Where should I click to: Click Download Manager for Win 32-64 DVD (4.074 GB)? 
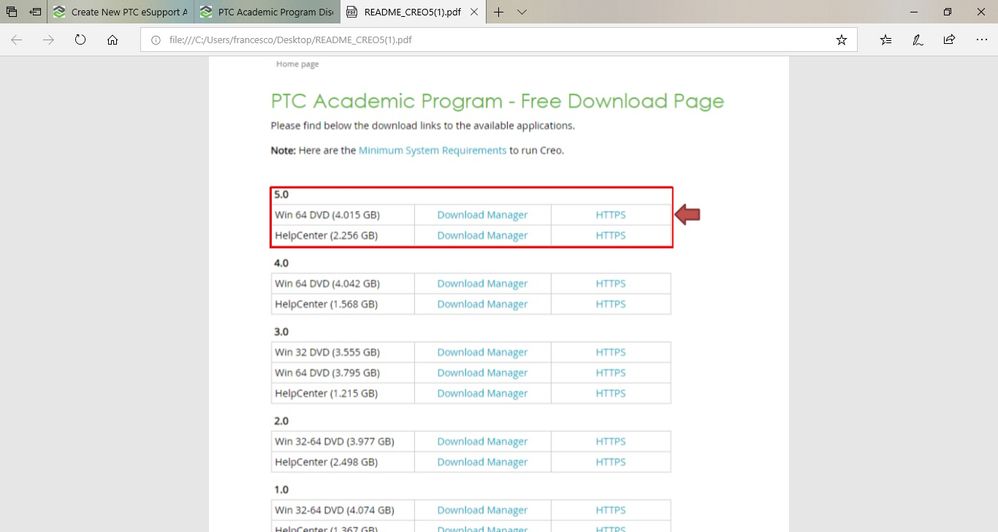(482, 510)
